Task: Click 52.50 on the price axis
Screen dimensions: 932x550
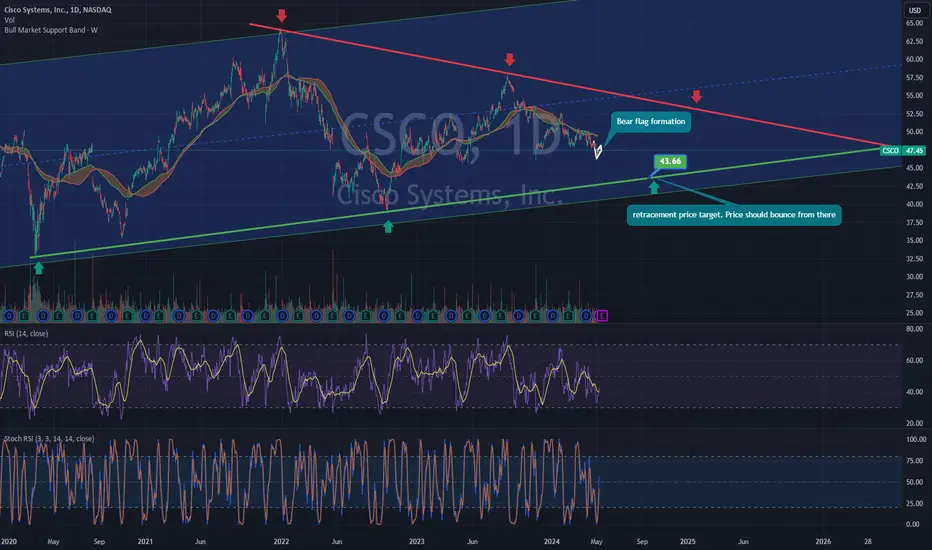Action: 914,114
